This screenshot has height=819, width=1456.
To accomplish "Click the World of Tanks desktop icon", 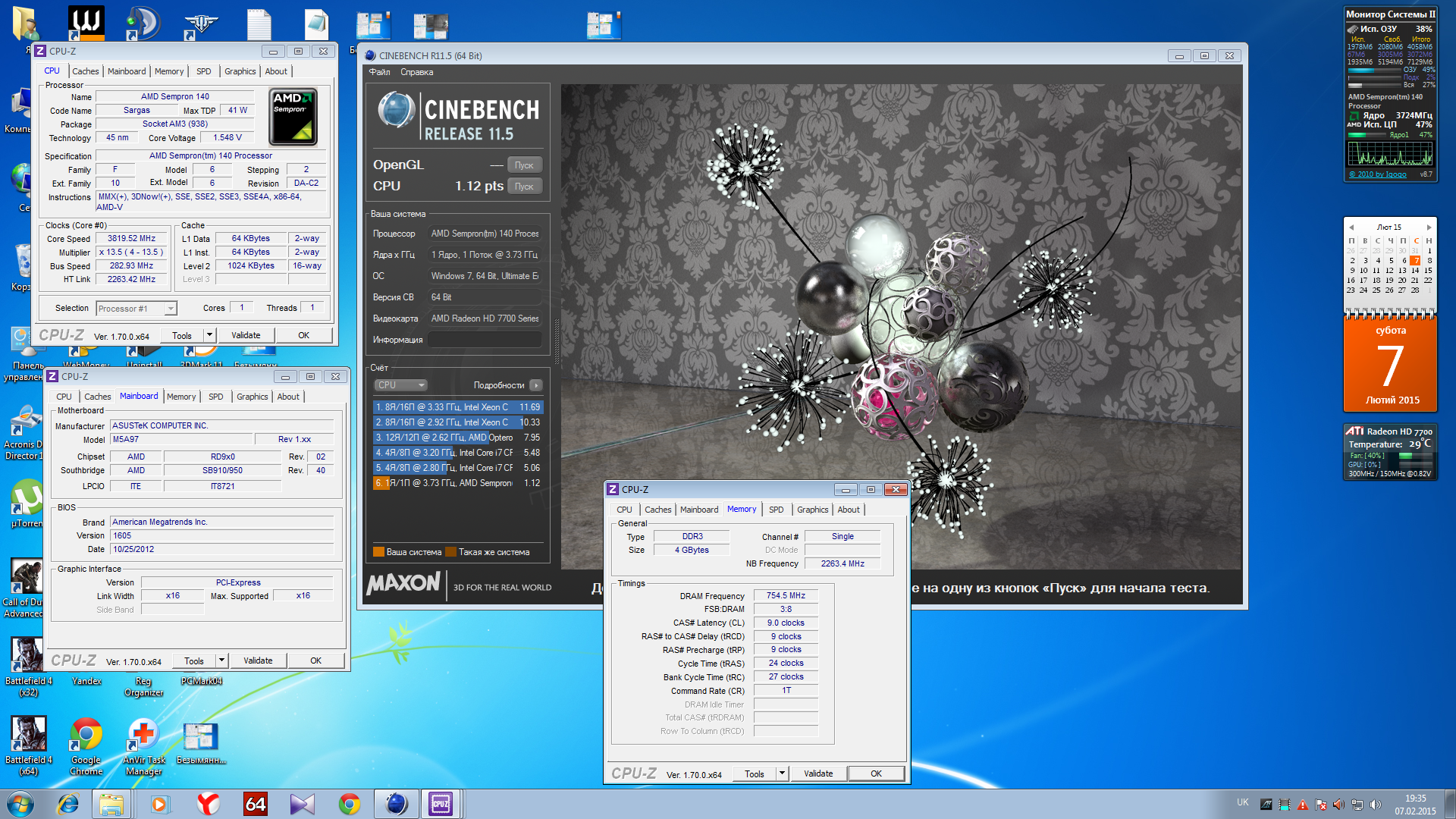I will [201, 24].
